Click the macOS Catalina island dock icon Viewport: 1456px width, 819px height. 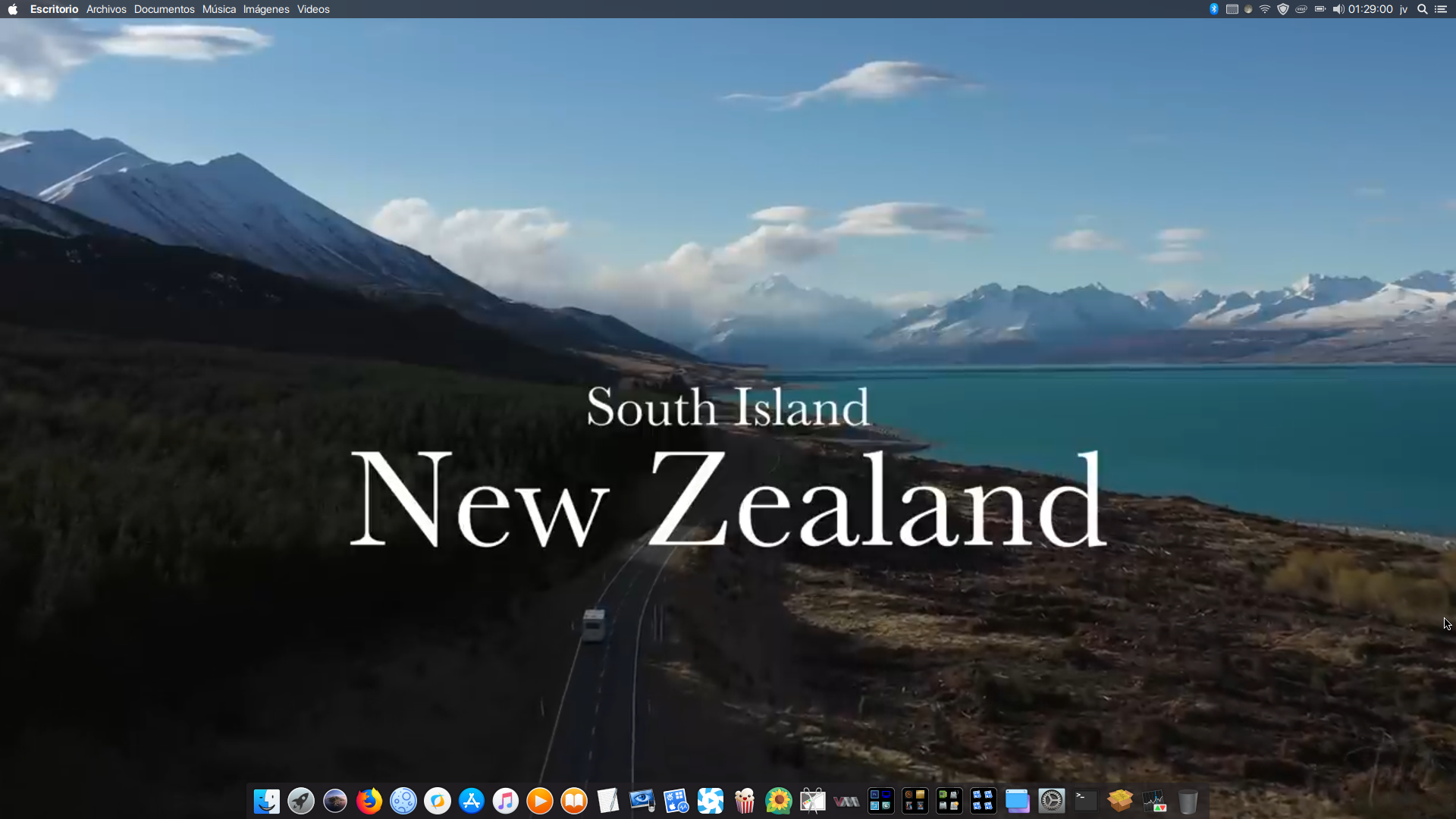[x=335, y=801]
